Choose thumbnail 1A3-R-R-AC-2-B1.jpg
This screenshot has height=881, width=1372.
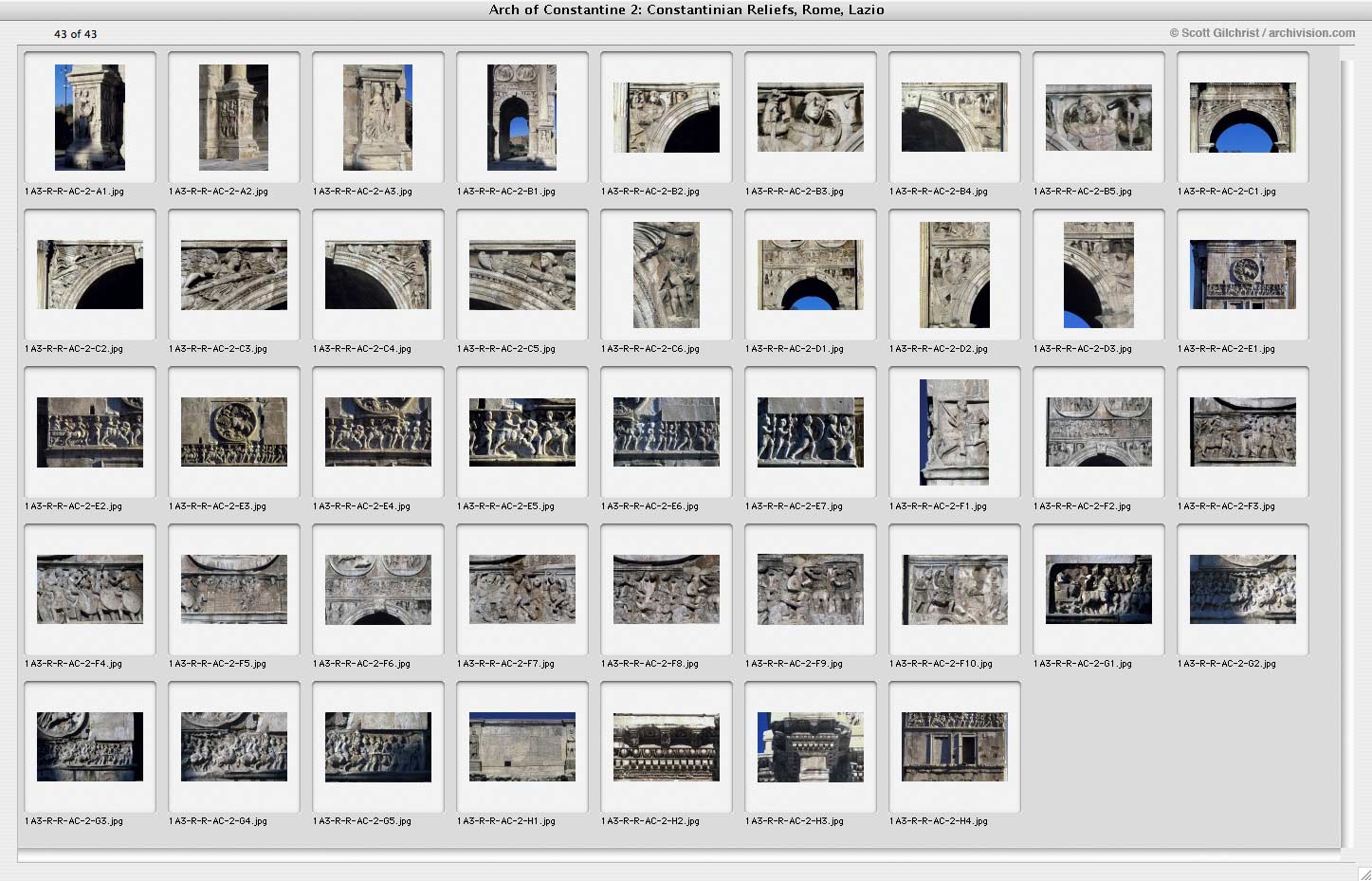click(522, 118)
